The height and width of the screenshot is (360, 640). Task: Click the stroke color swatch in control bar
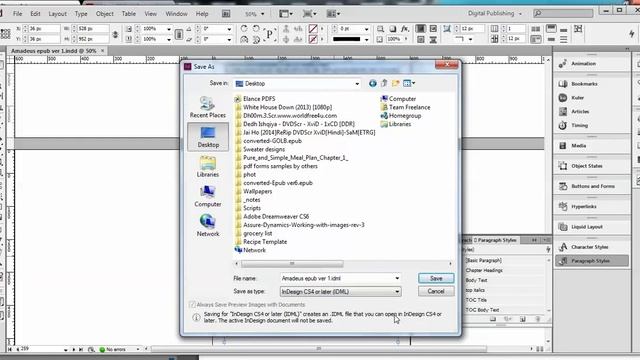(x=313, y=39)
